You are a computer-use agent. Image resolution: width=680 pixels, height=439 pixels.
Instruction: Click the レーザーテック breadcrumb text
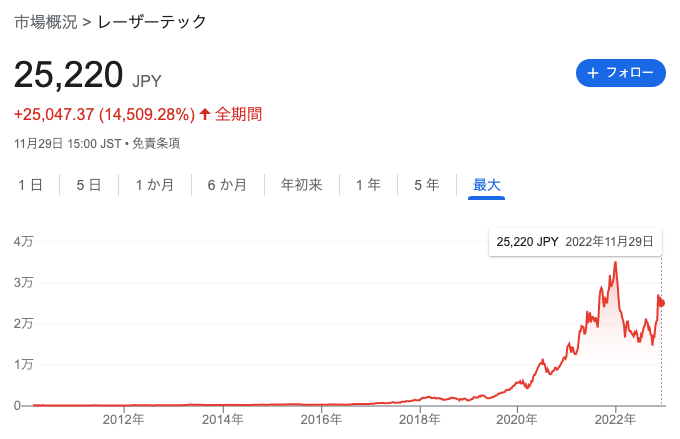(152, 22)
